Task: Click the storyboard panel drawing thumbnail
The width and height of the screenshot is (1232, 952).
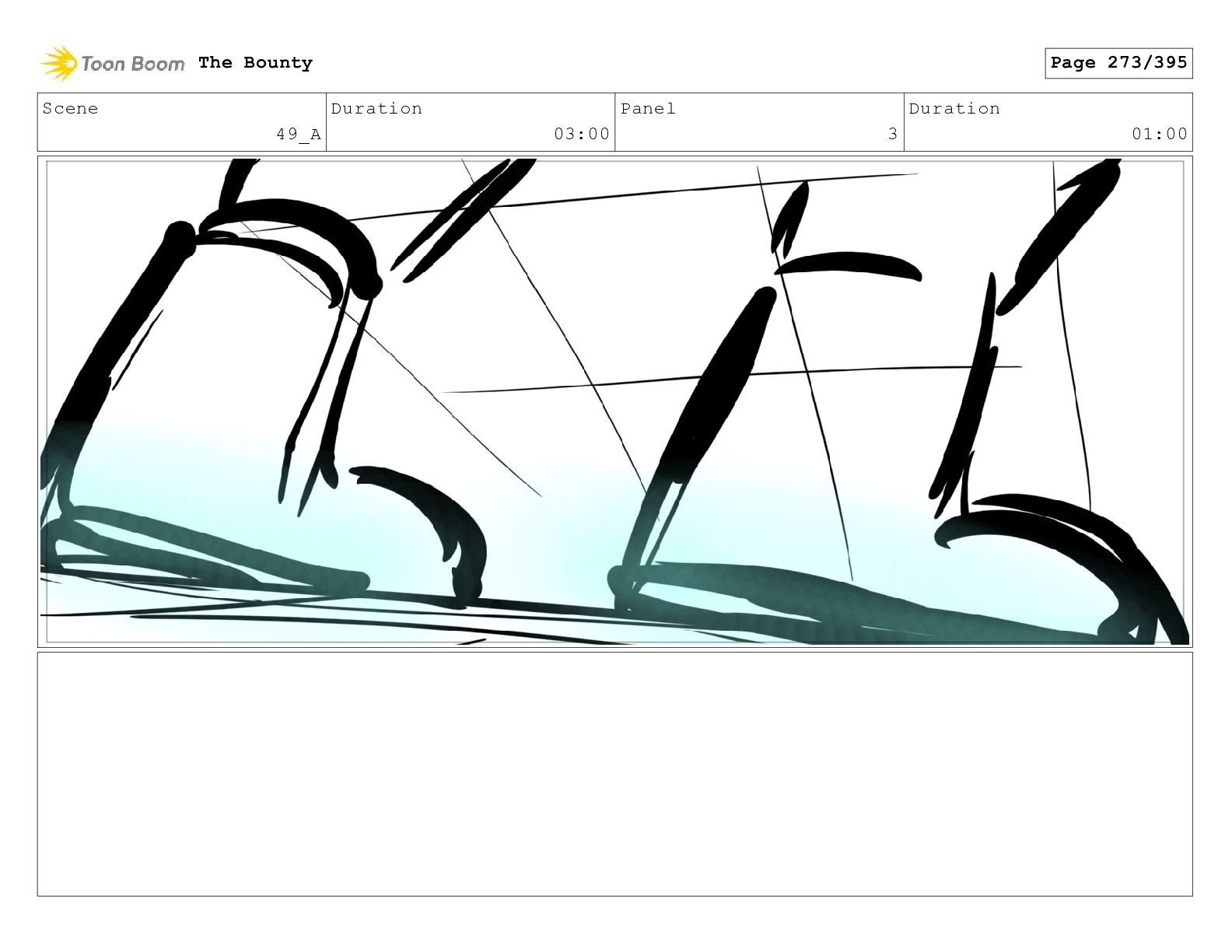Action: [x=614, y=401]
